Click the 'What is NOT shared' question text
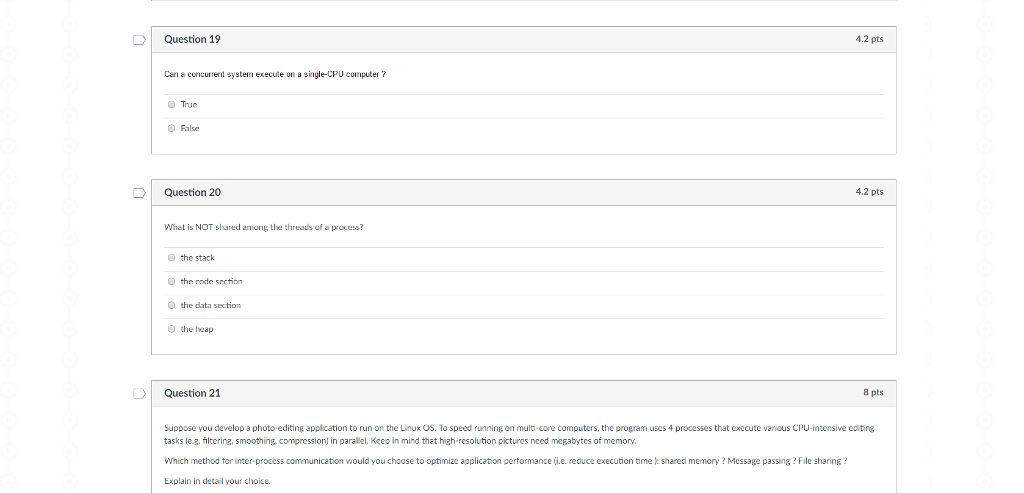The image size is (1024, 493). coord(263,227)
